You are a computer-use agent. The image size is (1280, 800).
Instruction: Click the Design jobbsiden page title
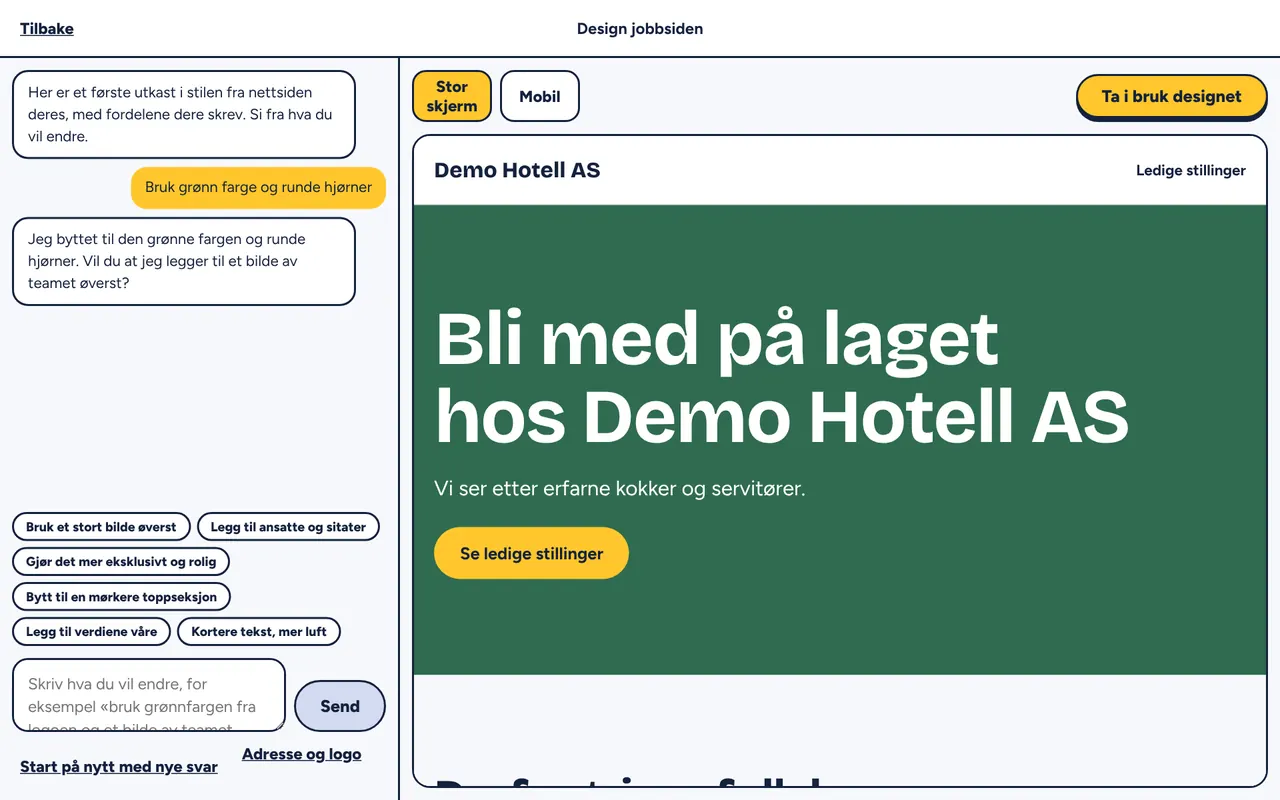[640, 29]
